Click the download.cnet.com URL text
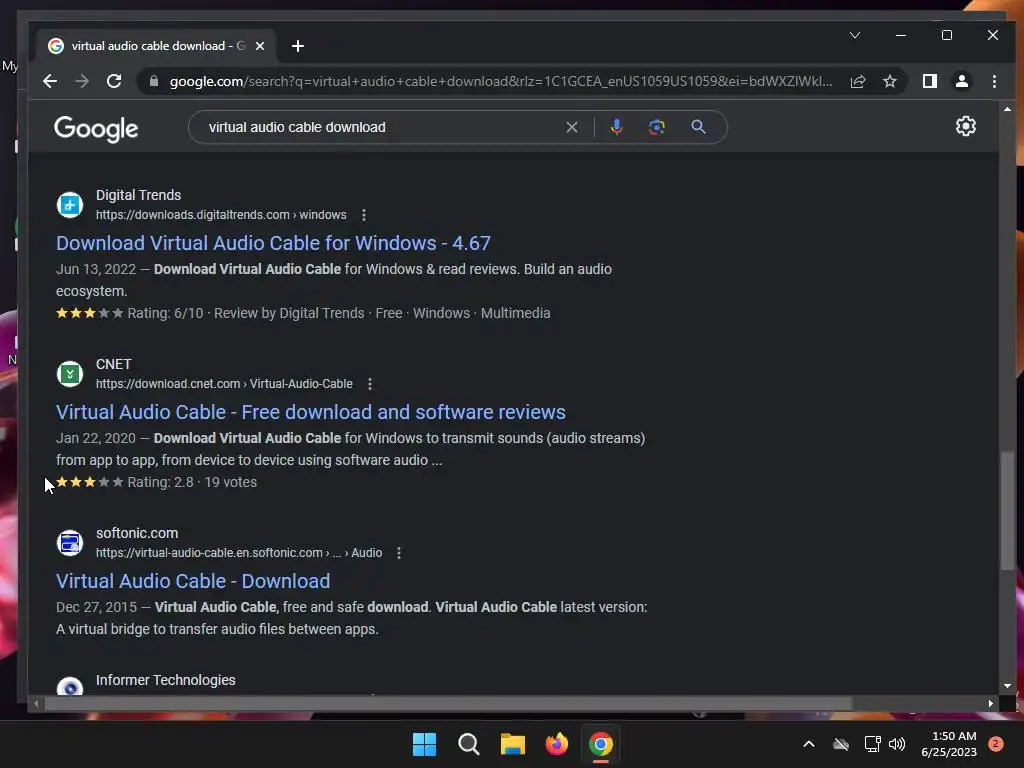The image size is (1024, 768). tap(224, 384)
